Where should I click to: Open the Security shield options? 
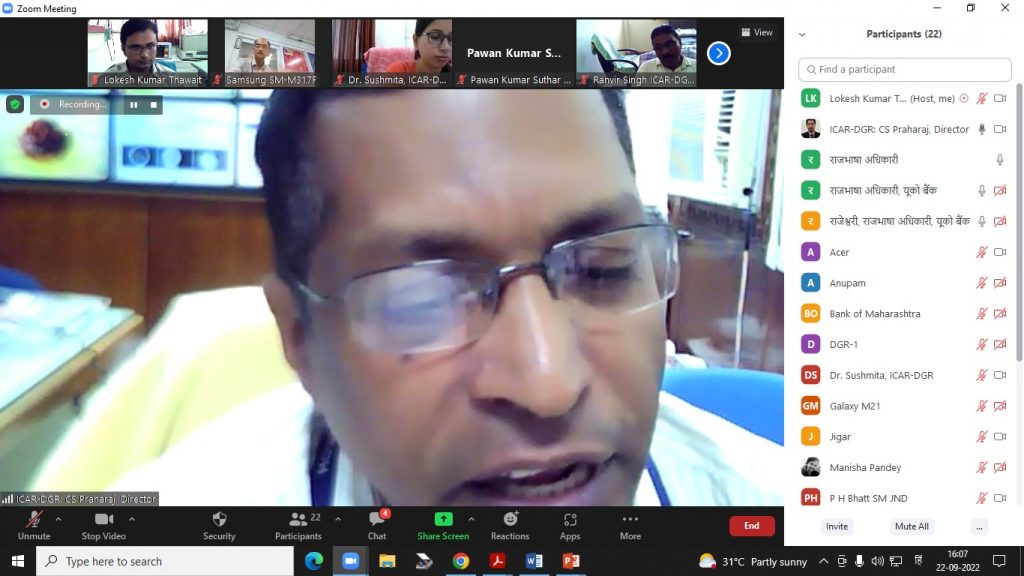tap(219, 524)
